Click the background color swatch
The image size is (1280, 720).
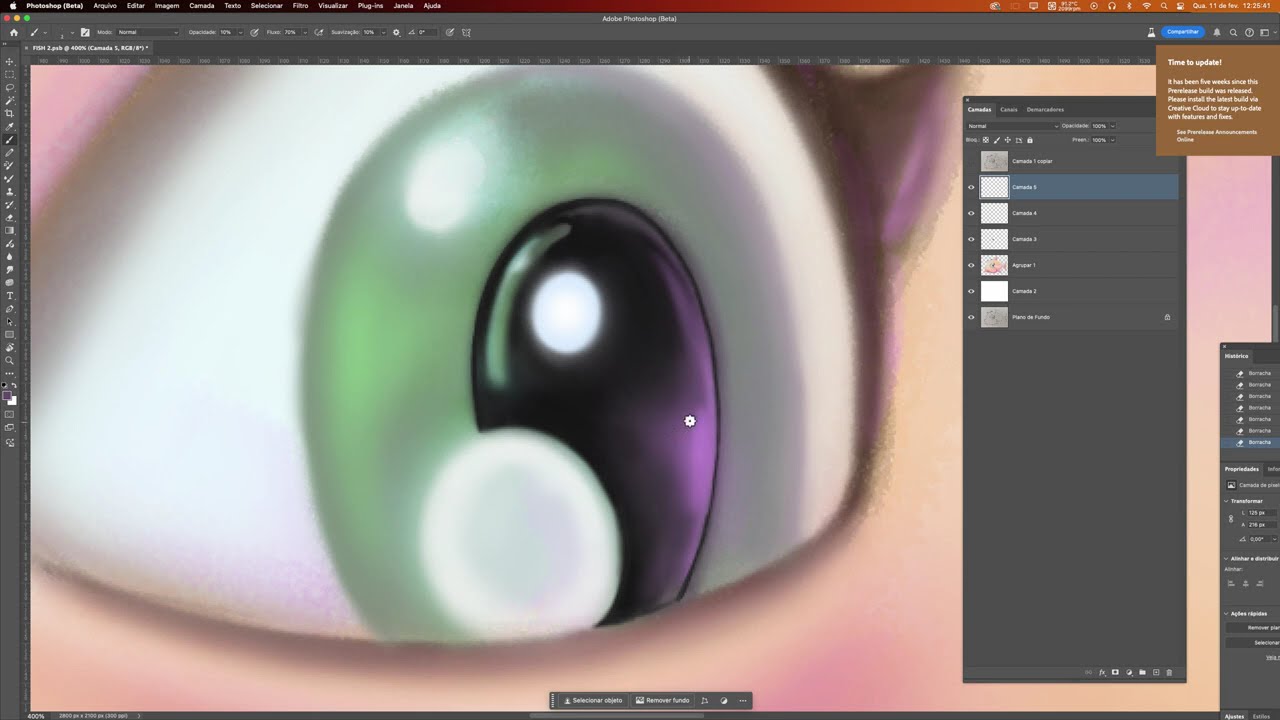tap(13, 401)
